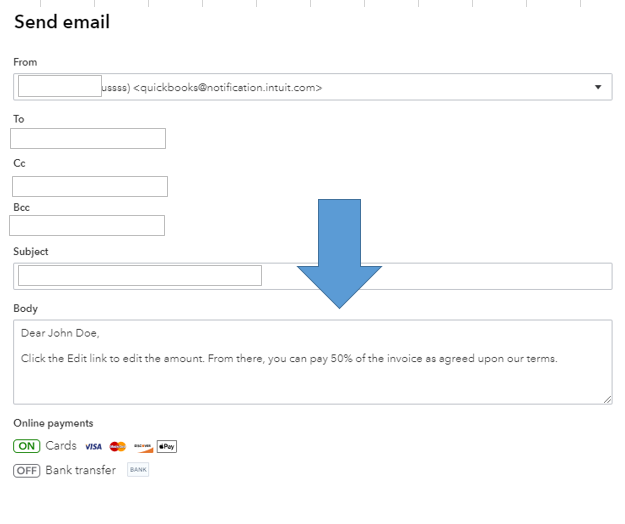The width and height of the screenshot is (625, 524).
Task: Click the Apple Pay icon
Action: [167, 447]
